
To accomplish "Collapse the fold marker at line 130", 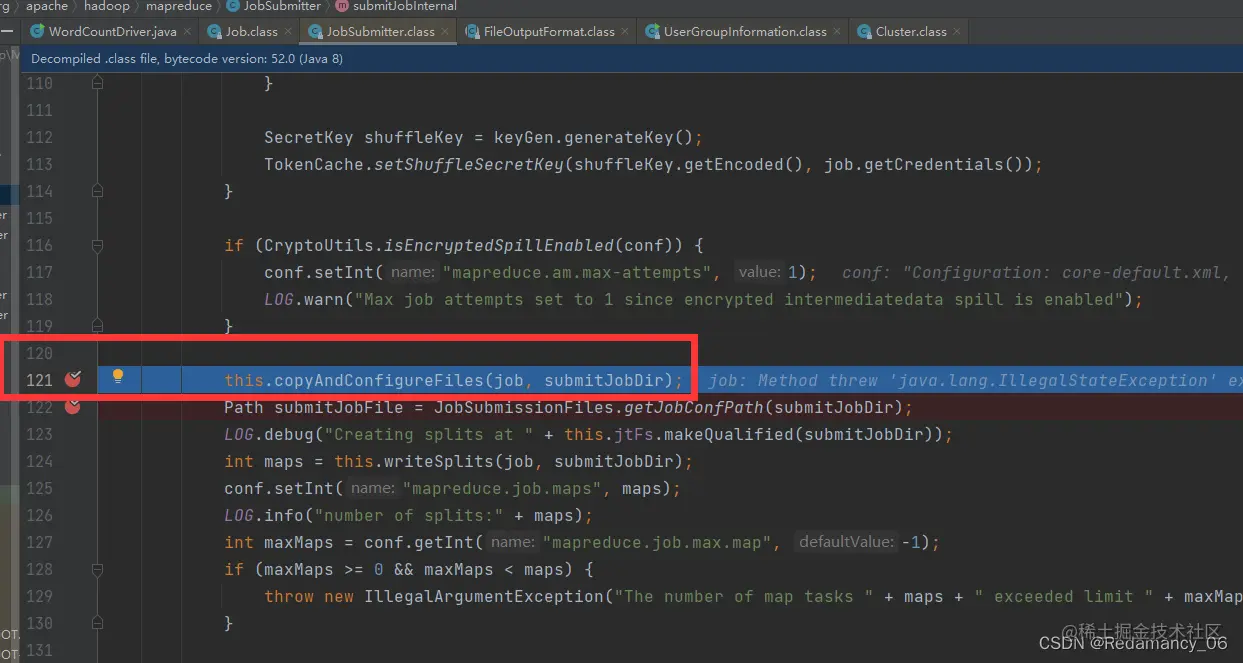I will click(x=97, y=623).
